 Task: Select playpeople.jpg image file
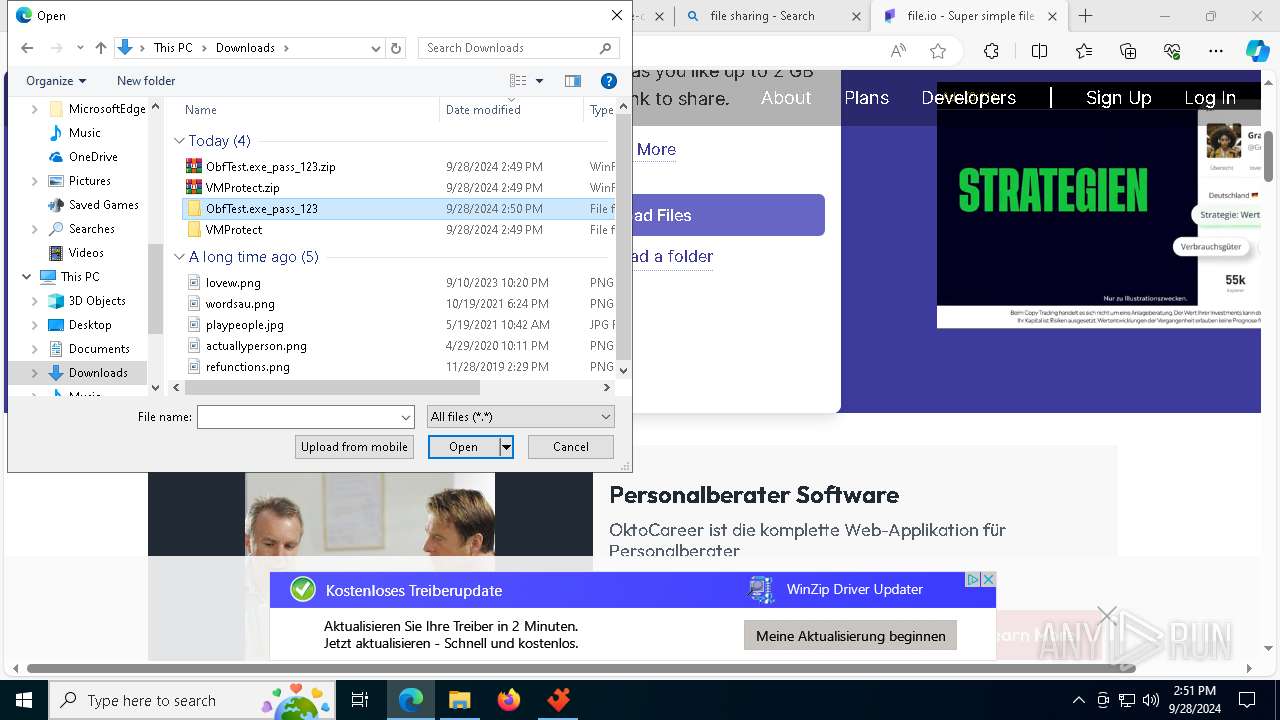pyautogui.click(x=245, y=325)
